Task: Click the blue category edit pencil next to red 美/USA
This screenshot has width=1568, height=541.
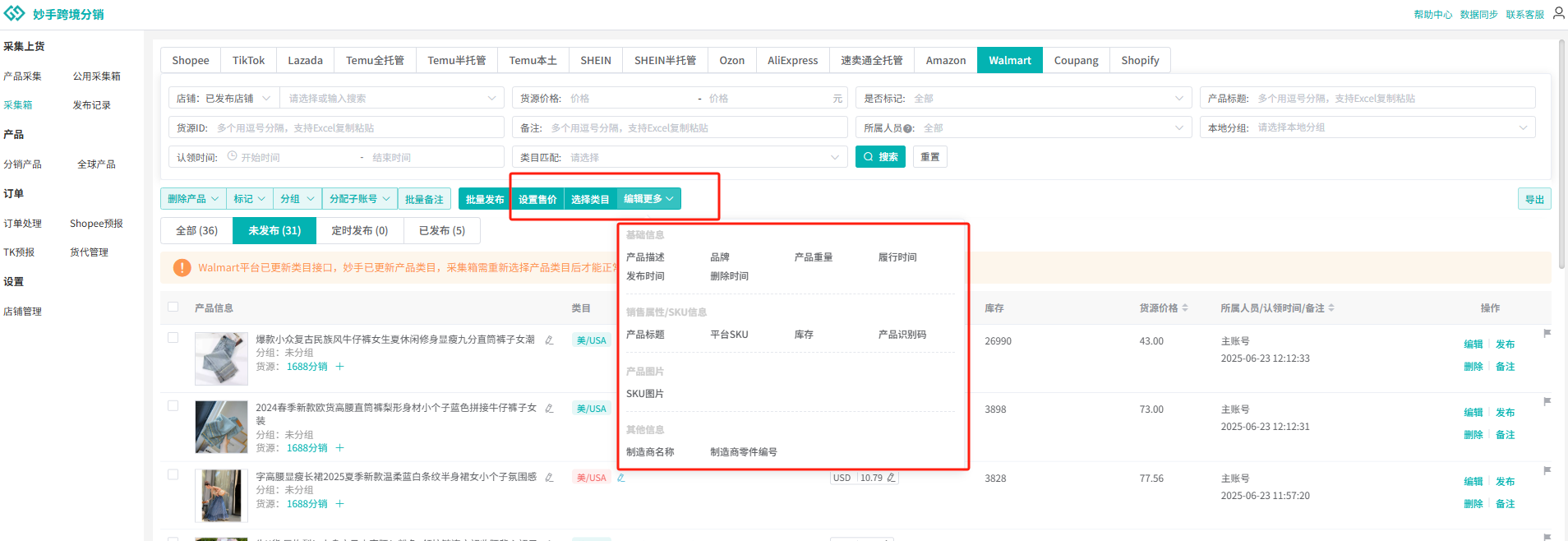Action: (620, 478)
